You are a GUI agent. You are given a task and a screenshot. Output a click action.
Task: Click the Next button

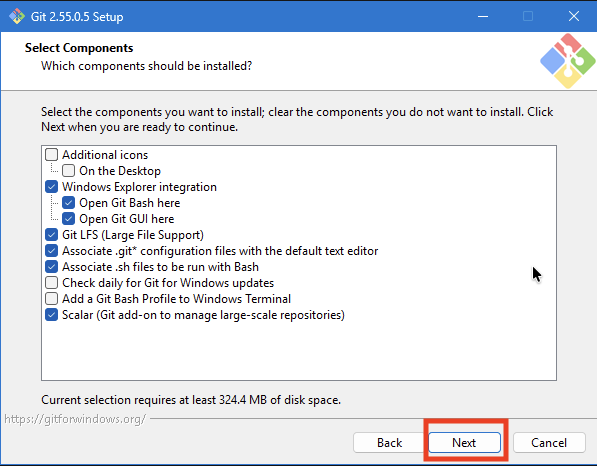(x=465, y=443)
